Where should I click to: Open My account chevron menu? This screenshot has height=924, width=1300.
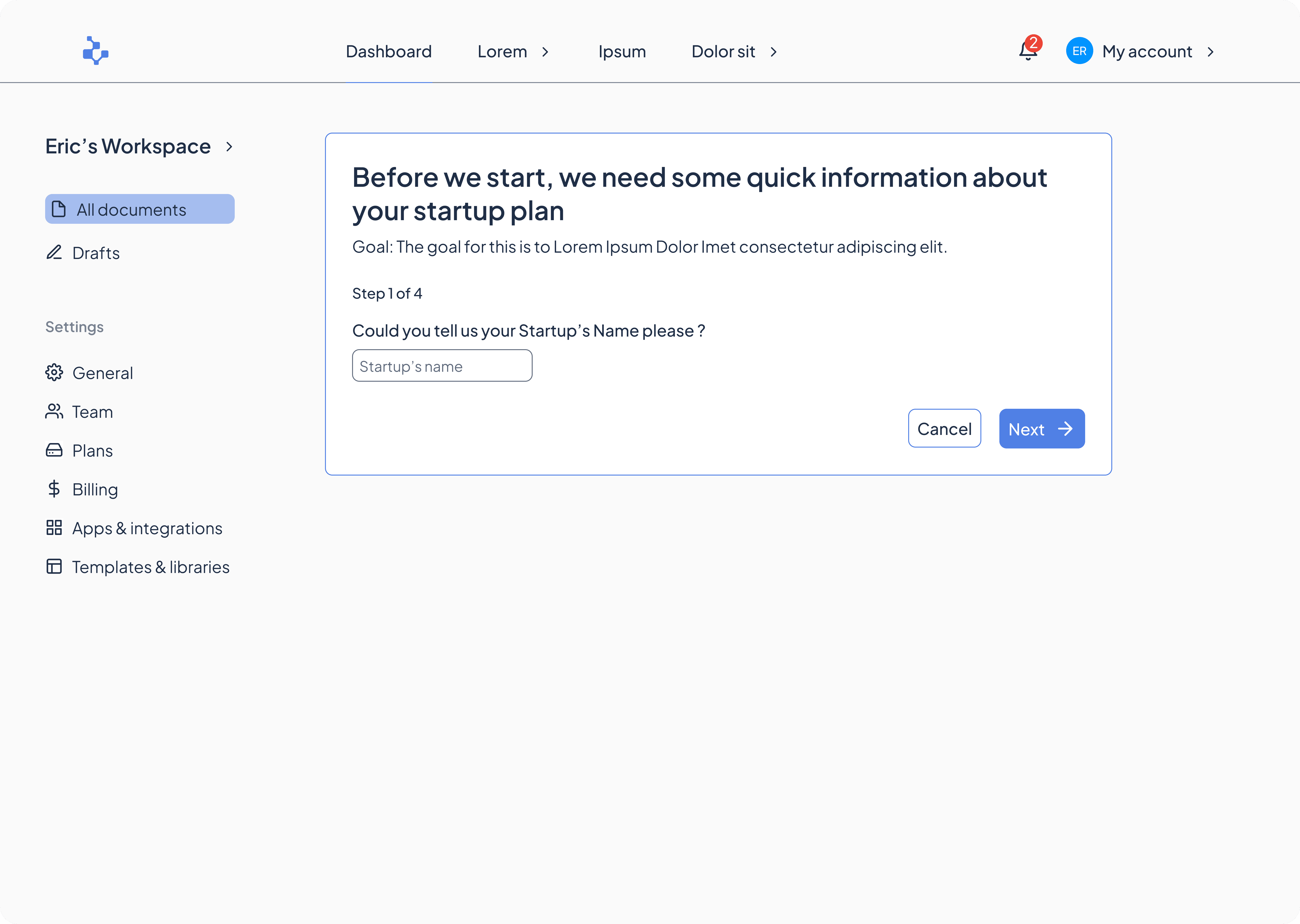click(x=1211, y=52)
